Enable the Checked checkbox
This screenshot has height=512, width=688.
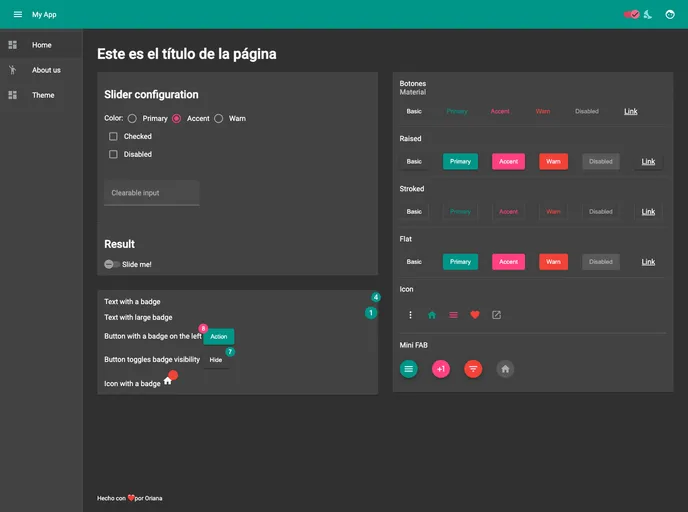point(113,136)
